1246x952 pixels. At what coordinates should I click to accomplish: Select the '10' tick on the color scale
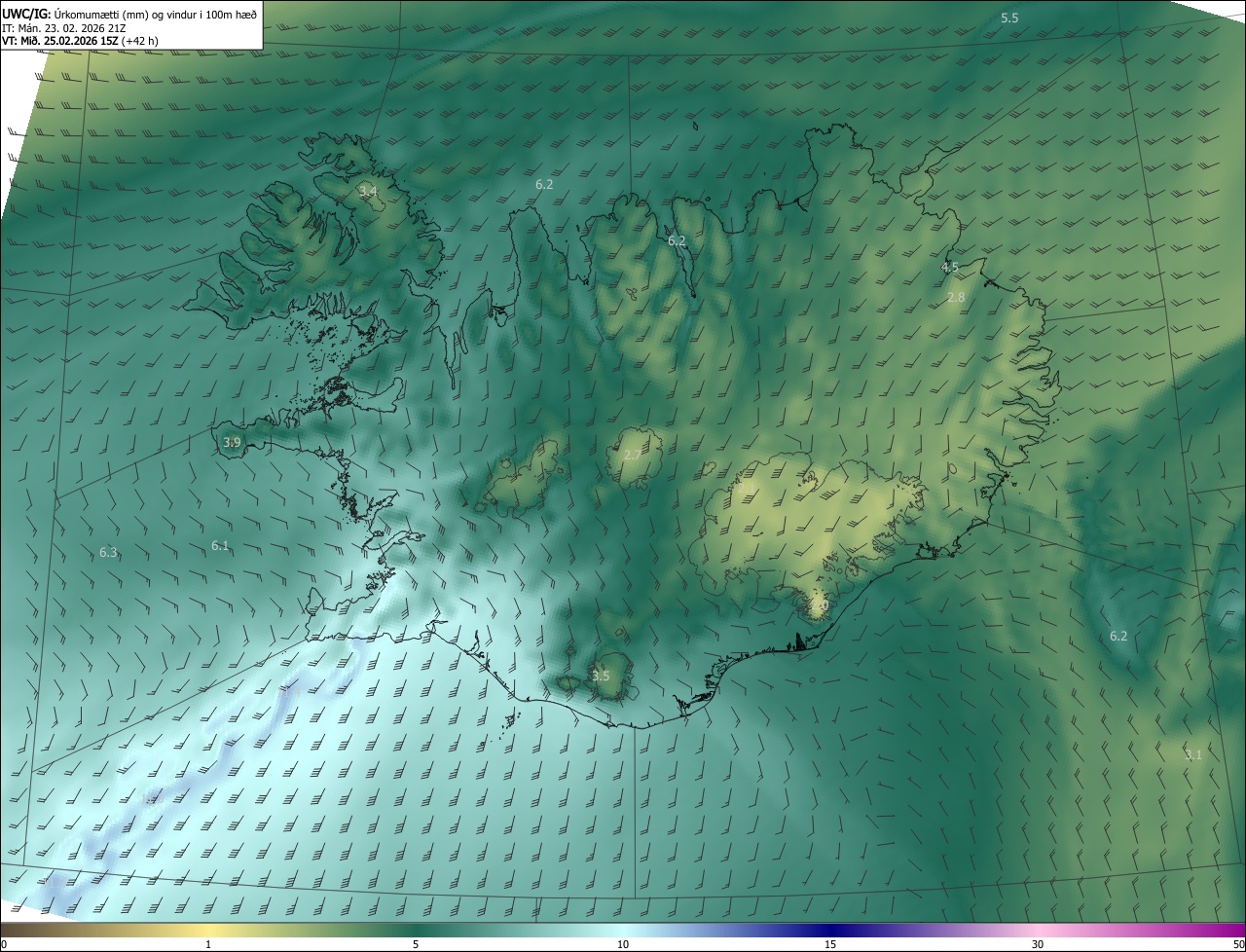(x=623, y=944)
